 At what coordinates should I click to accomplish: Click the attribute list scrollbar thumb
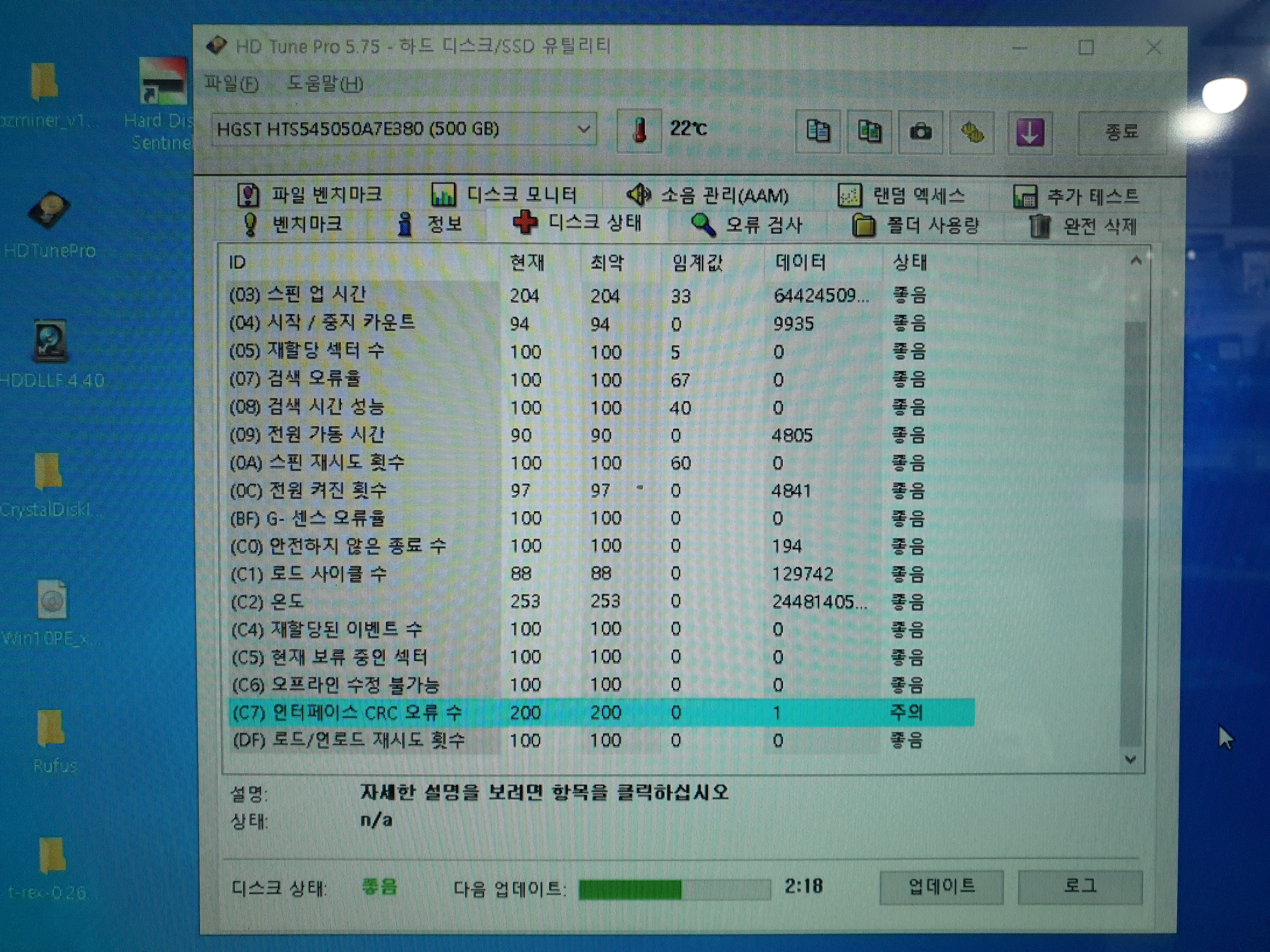coord(1132,534)
